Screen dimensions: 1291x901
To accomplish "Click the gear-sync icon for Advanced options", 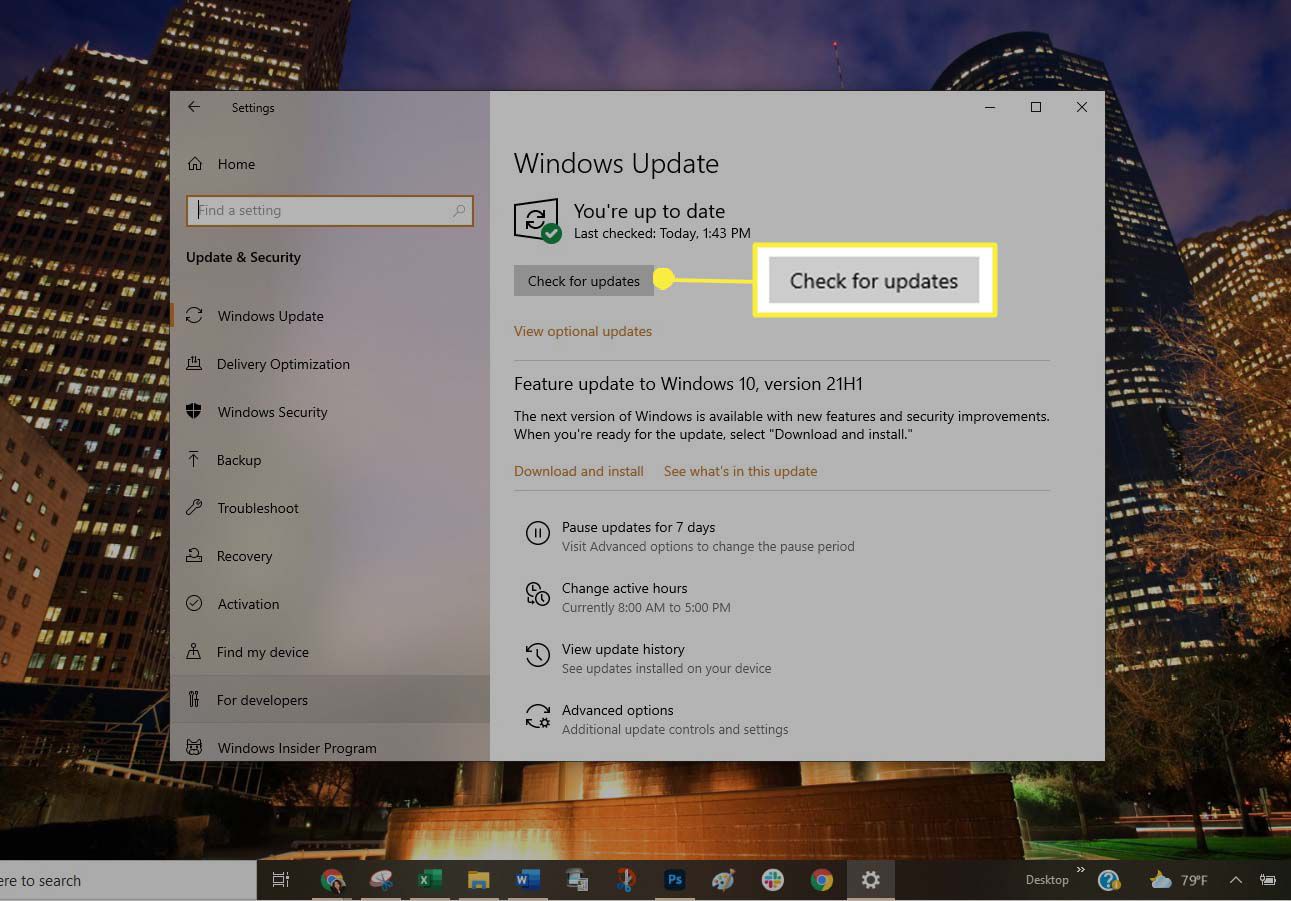I will click(537, 716).
